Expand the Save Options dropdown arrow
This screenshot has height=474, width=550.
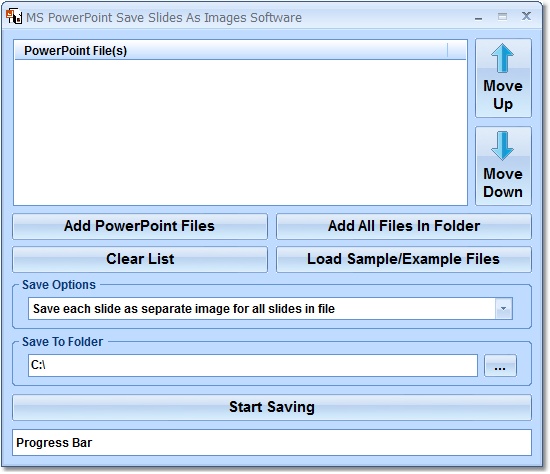pos(504,309)
